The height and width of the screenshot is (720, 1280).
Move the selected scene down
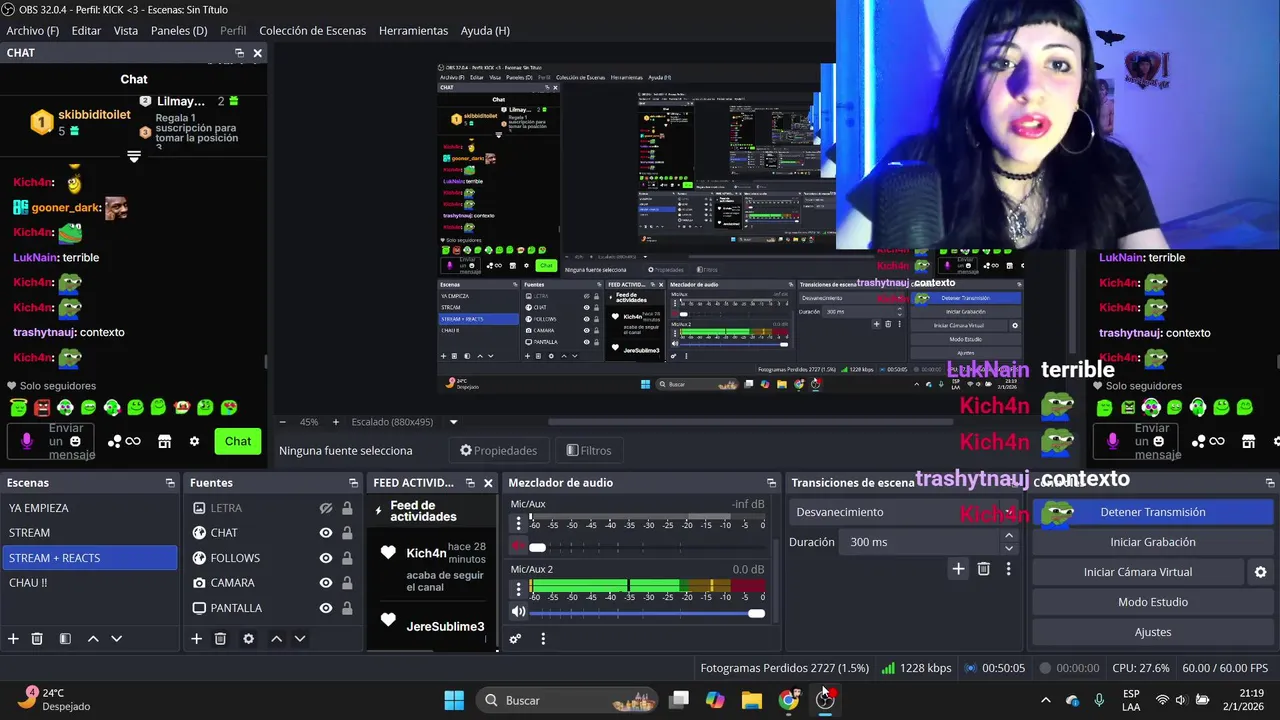click(x=116, y=639)
